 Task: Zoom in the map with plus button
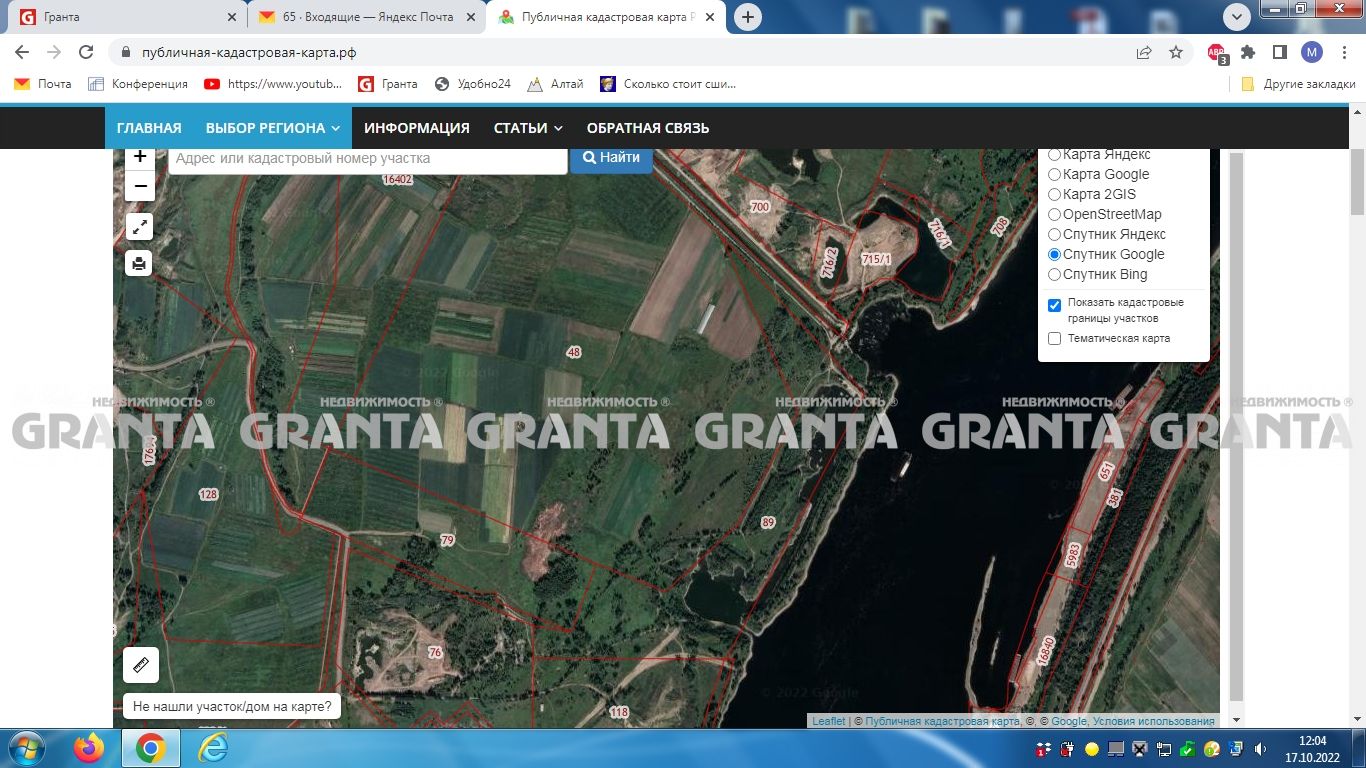tap(140, 157)
